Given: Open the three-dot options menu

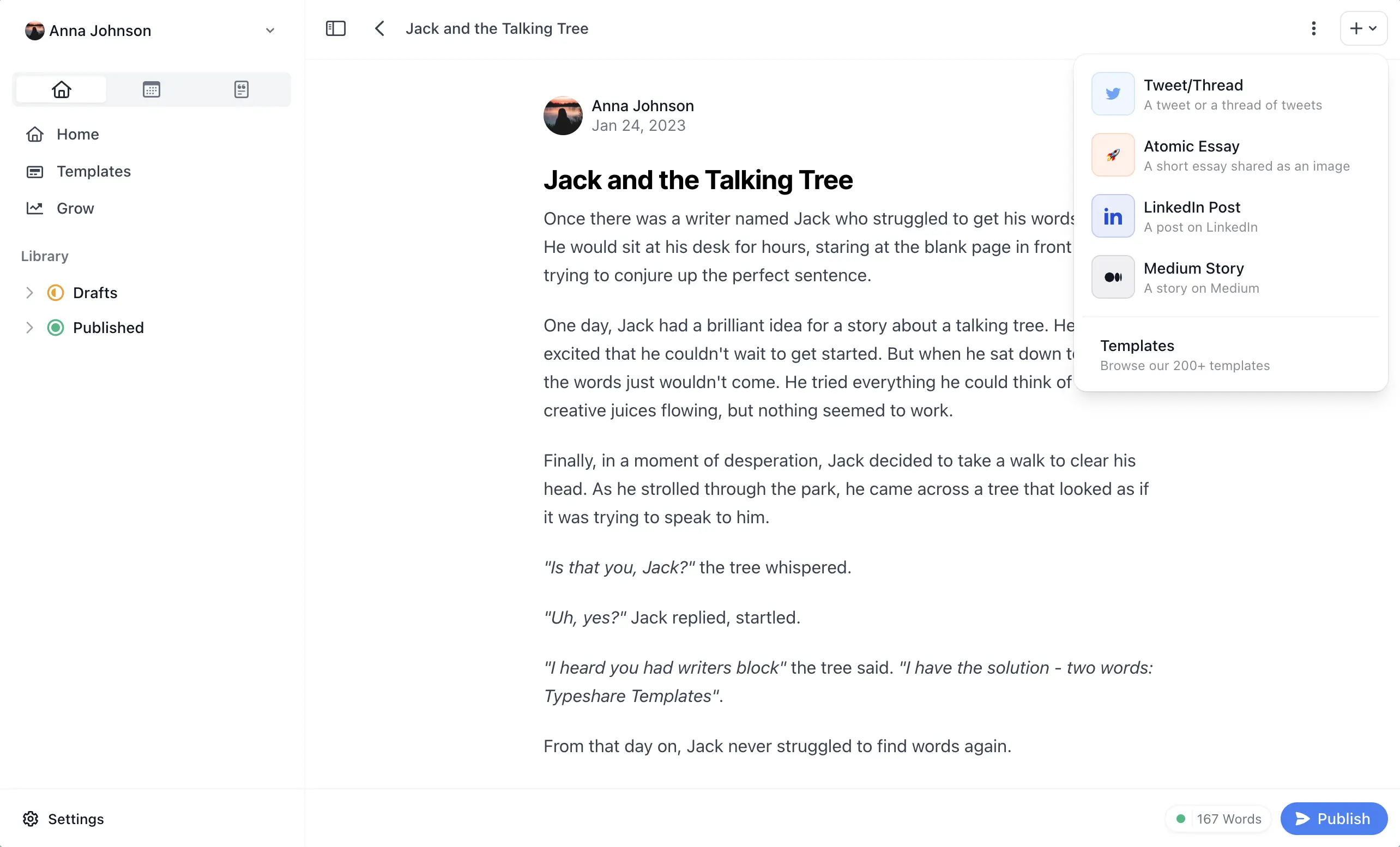Looking at the screenshot, I should [x=1314, y=28].
